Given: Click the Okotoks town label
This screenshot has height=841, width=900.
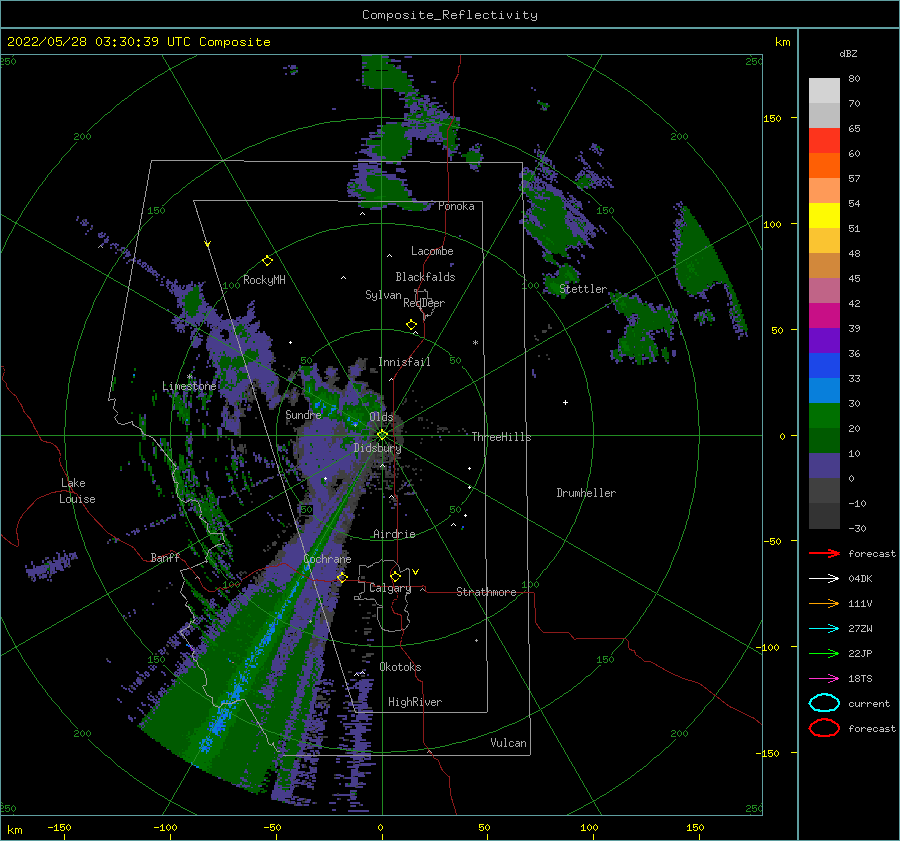Looking at the screenshot, I should coord(400,666).
